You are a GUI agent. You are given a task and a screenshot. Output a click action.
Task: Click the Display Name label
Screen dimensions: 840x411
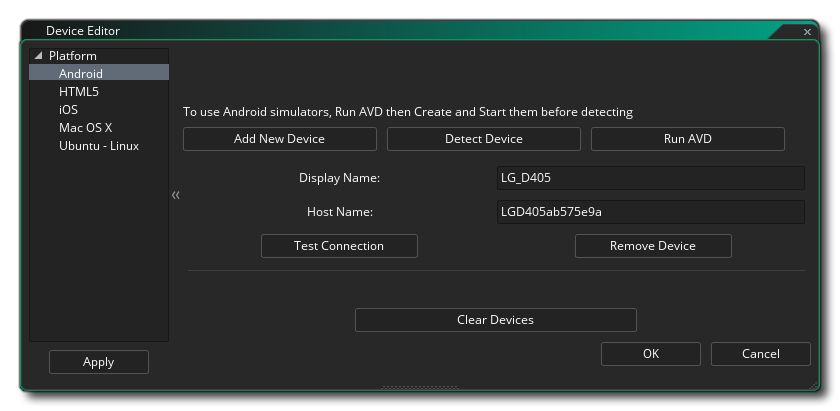tap(340, 178)
